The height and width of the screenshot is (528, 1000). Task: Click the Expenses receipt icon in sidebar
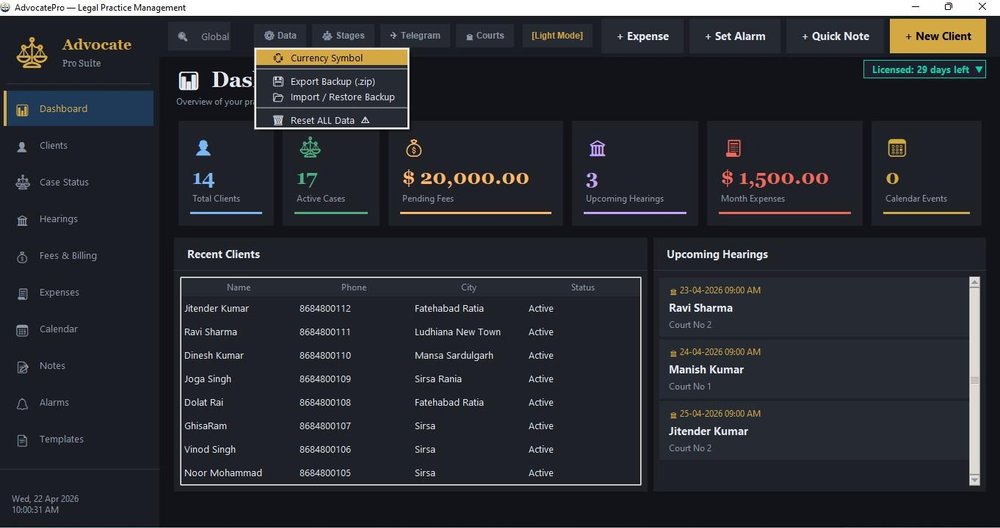[x=22, y=293]
